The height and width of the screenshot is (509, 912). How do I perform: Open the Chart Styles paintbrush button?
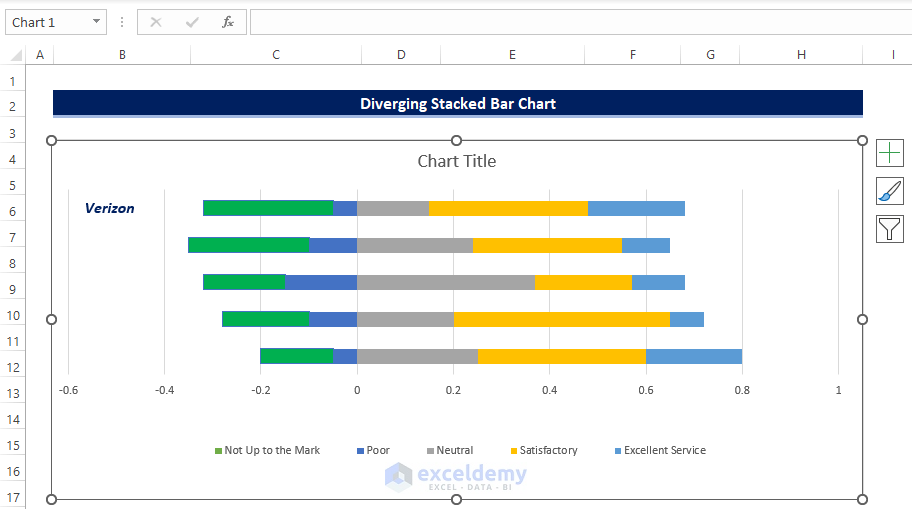coord(889,191)
